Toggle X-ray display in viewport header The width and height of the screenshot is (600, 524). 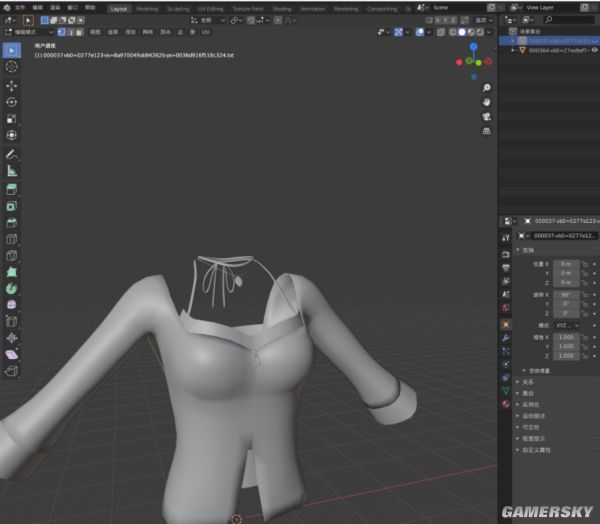(x=441, y=32)
